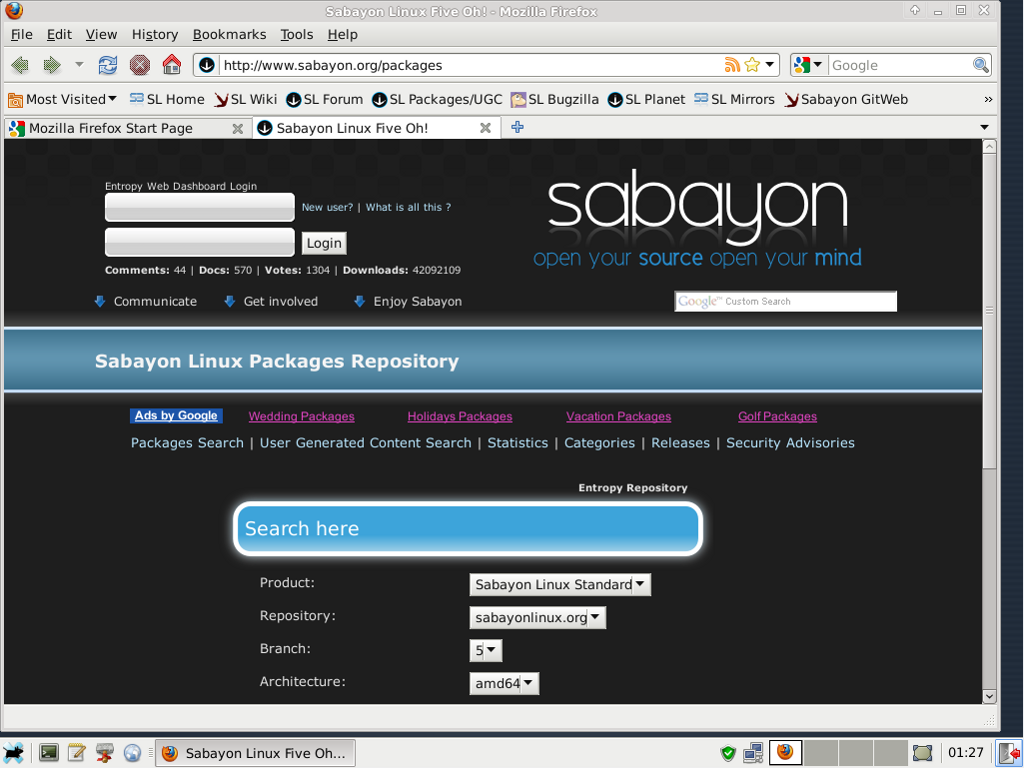Close the Sabayon Linux Five Oh! tab
The image size is (1024, 768).
coord(485,128)
